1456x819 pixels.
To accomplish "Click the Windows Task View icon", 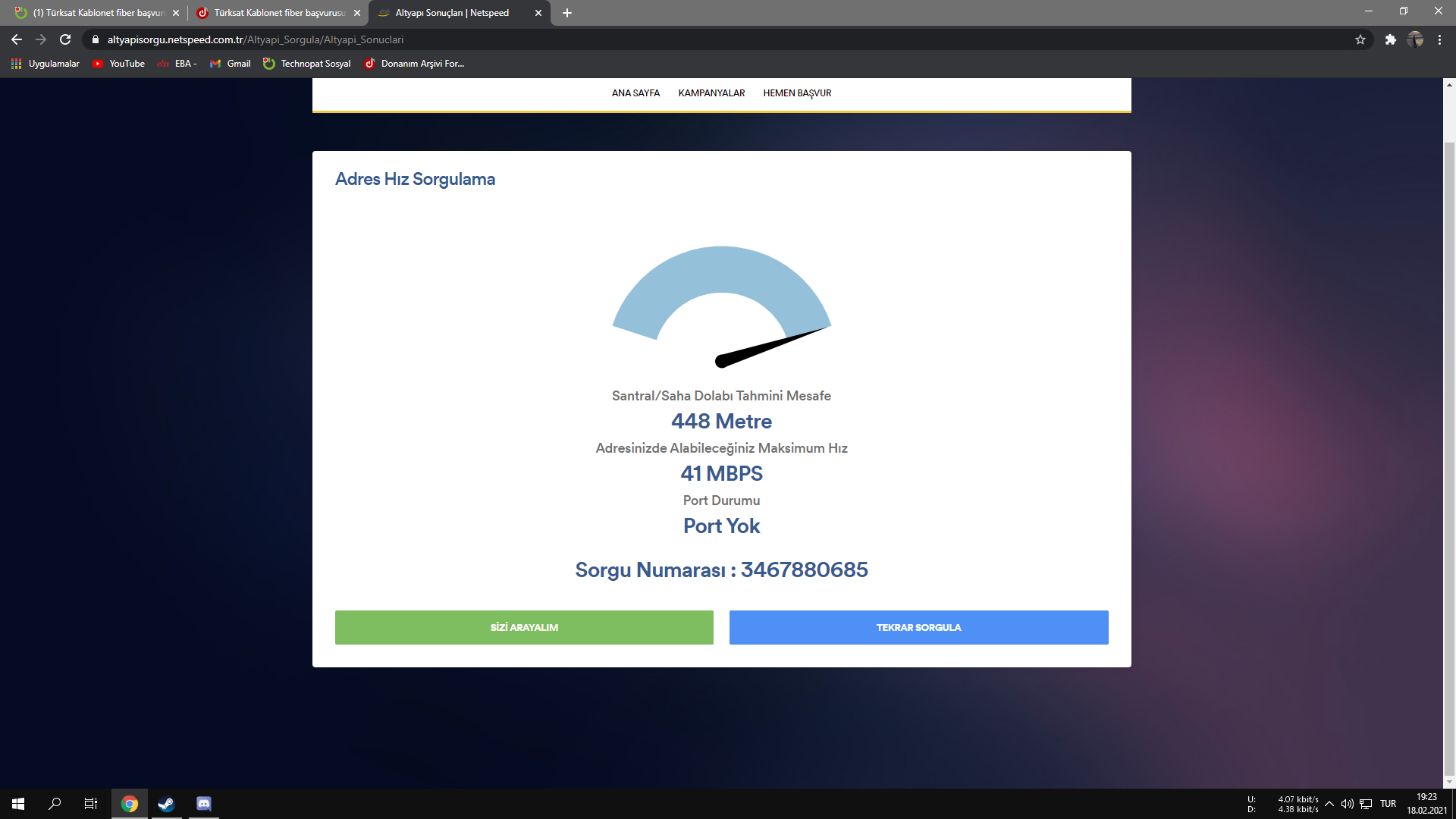I will point(90,804).
